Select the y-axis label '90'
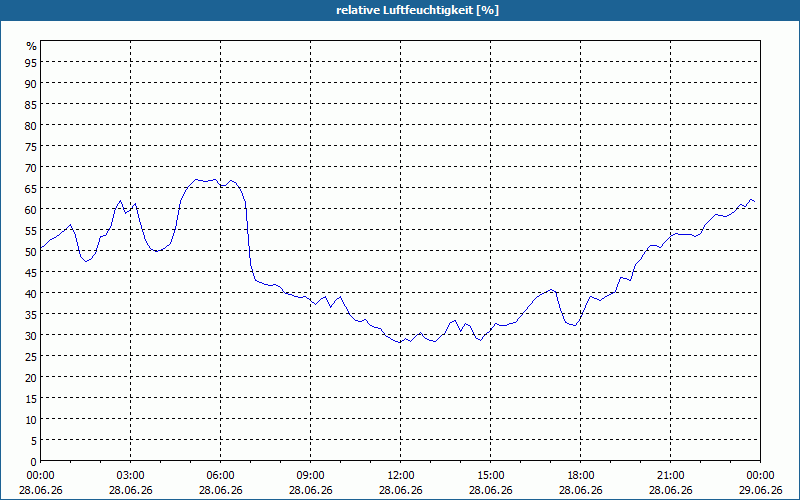800x500 pixels. pos(31,83)
